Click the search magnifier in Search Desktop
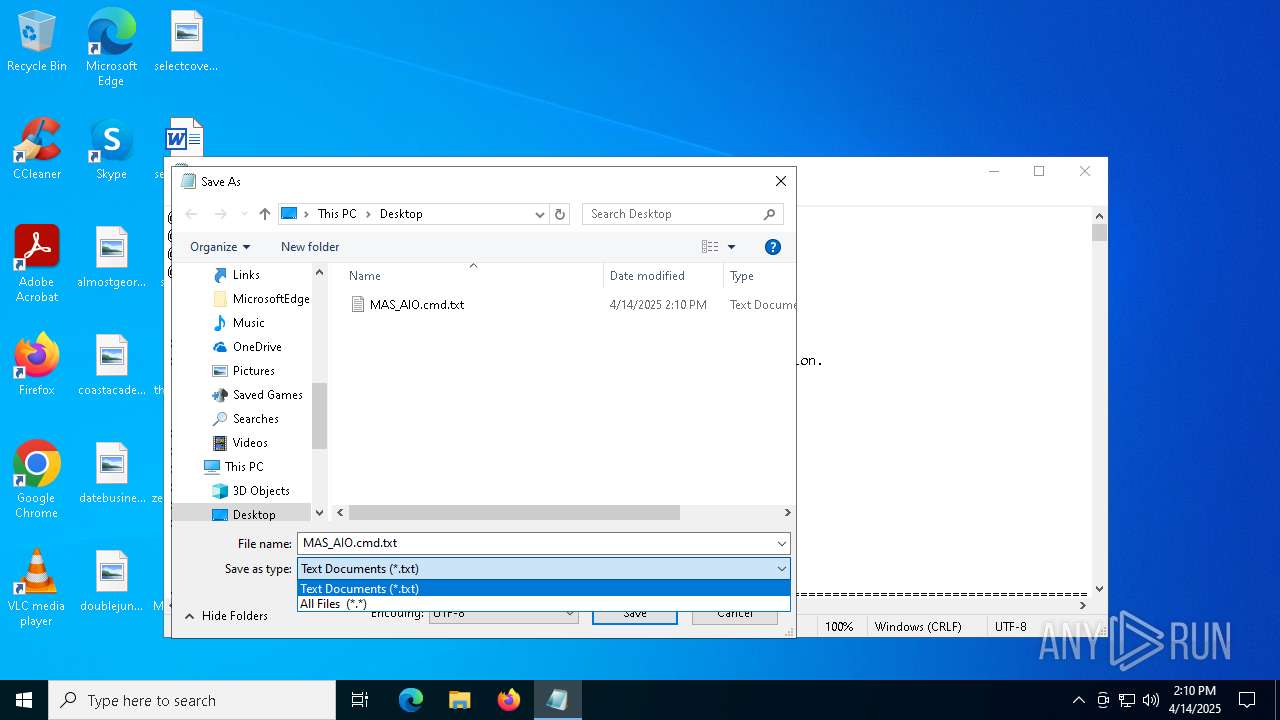Image resolution: width=1280 pixels, height=720 pixels. [x=769, y=214]
